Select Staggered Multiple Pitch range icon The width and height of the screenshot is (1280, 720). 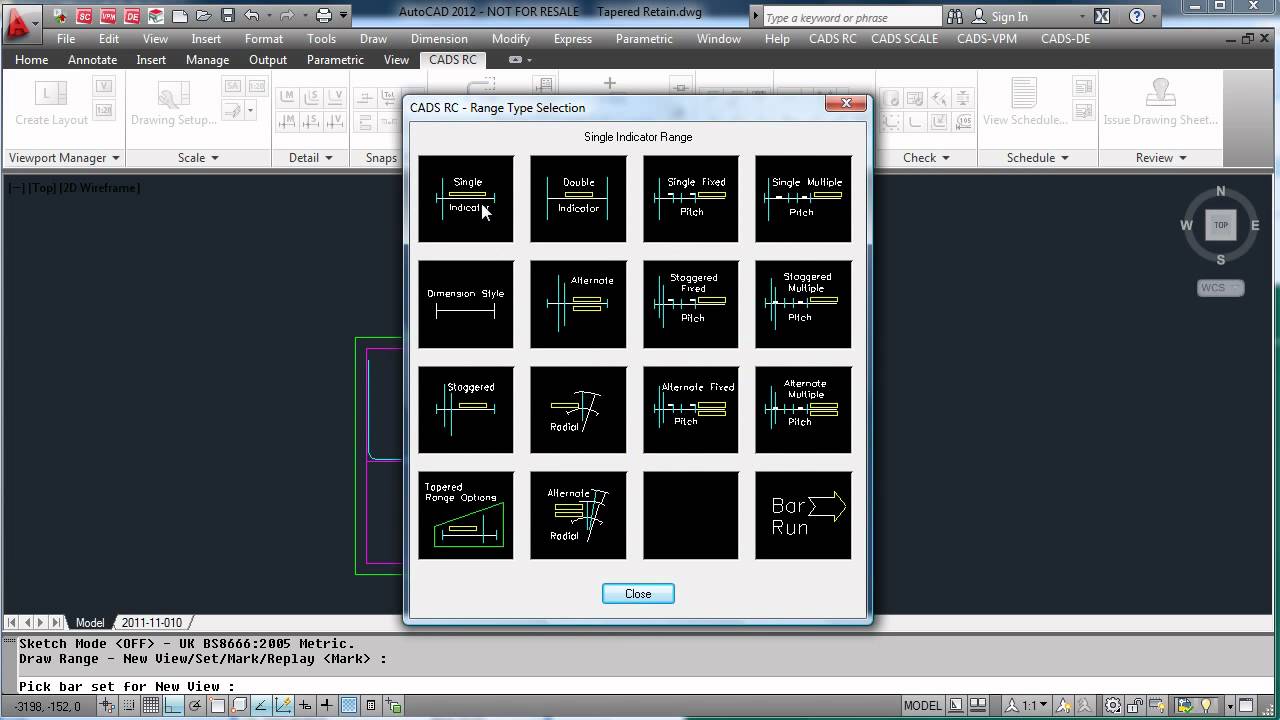click(803, 304)
